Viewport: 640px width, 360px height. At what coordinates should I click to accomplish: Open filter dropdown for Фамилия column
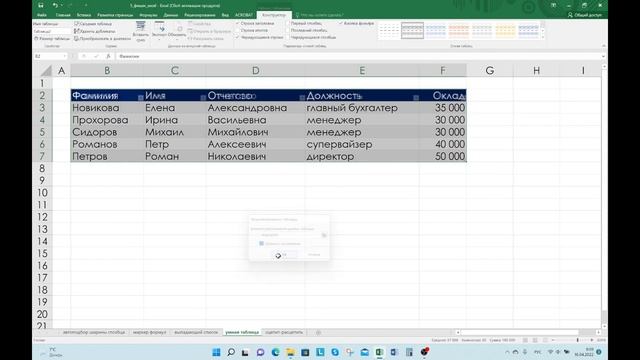click(x=140, y=97)
